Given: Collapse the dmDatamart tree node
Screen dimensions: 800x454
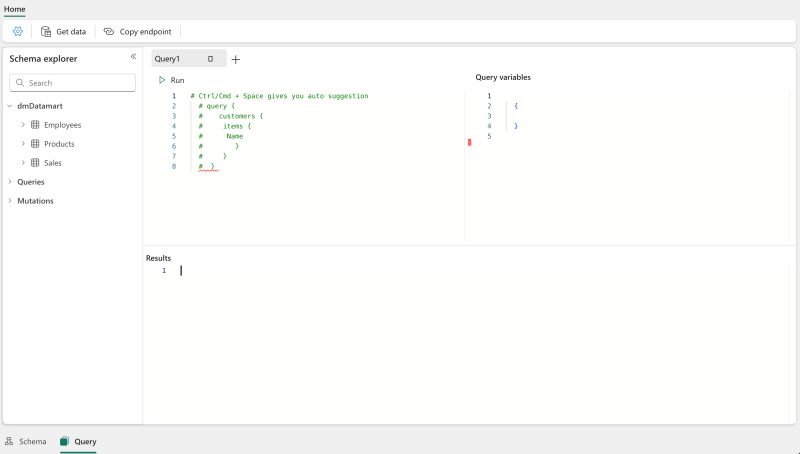Looking at the screenshot, I should 10,106.
